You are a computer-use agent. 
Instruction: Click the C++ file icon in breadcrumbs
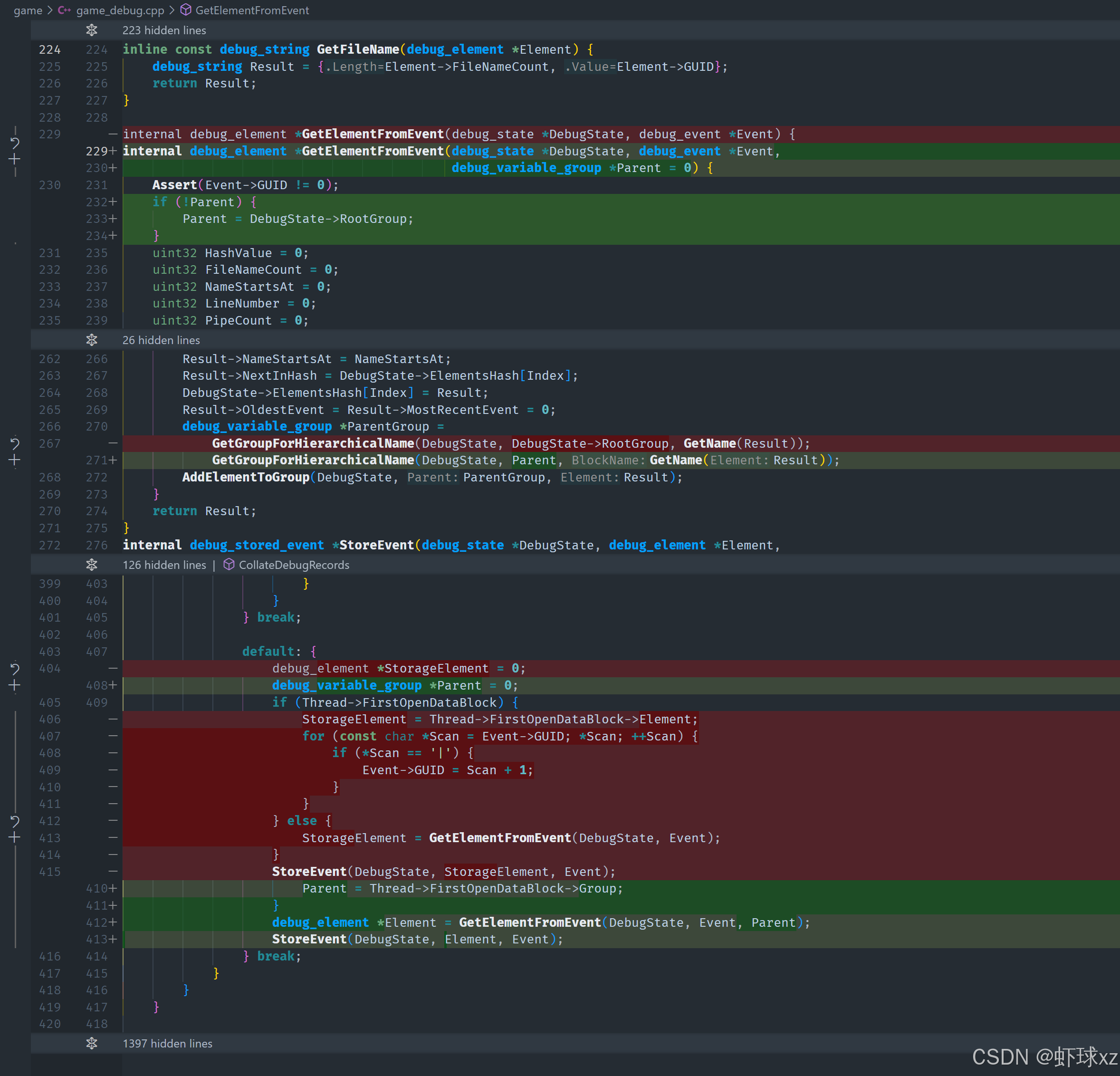coord(64,10)
